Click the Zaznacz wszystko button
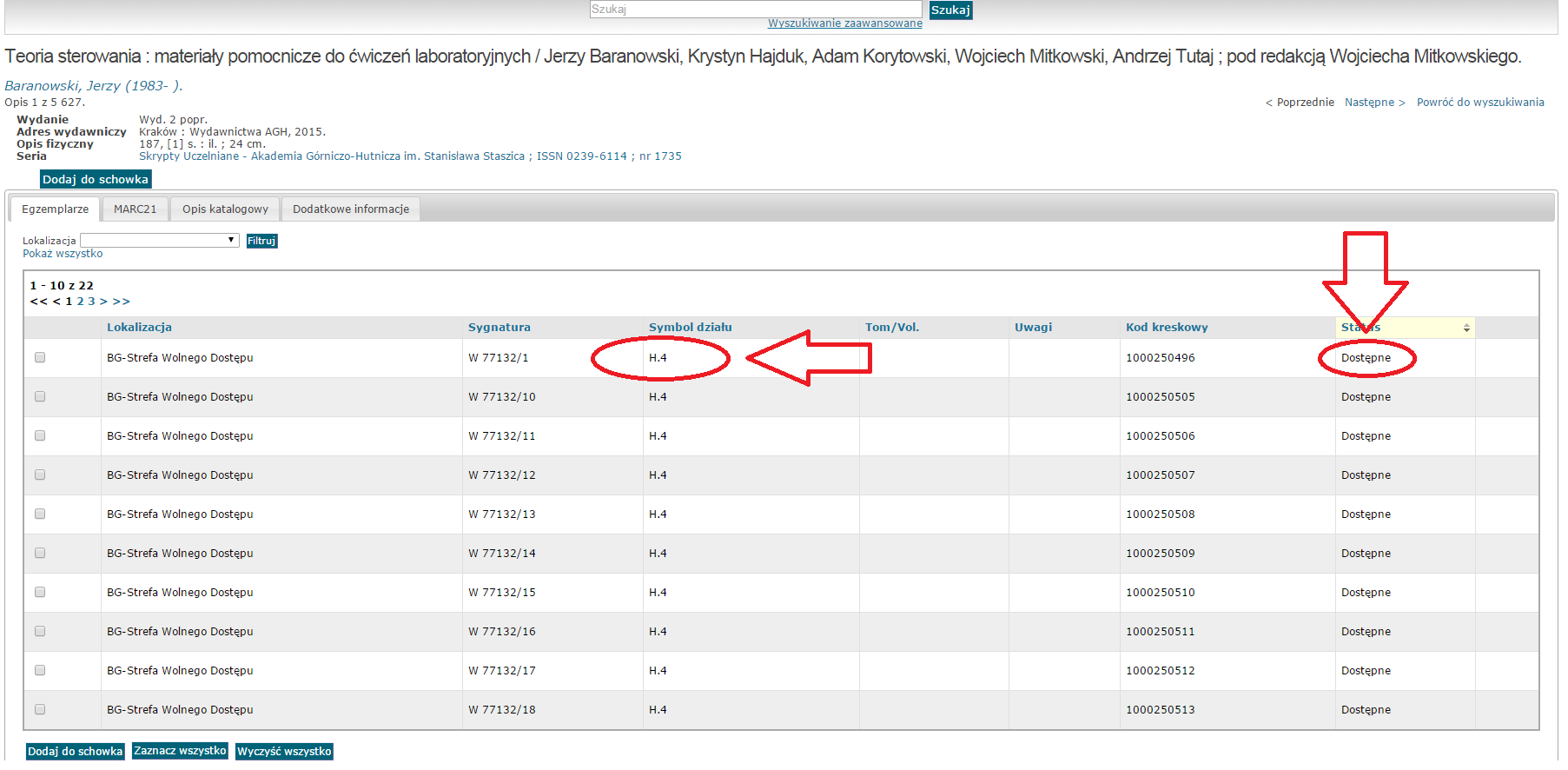The height and width of the screenshot is (770, 1568). 180,751
